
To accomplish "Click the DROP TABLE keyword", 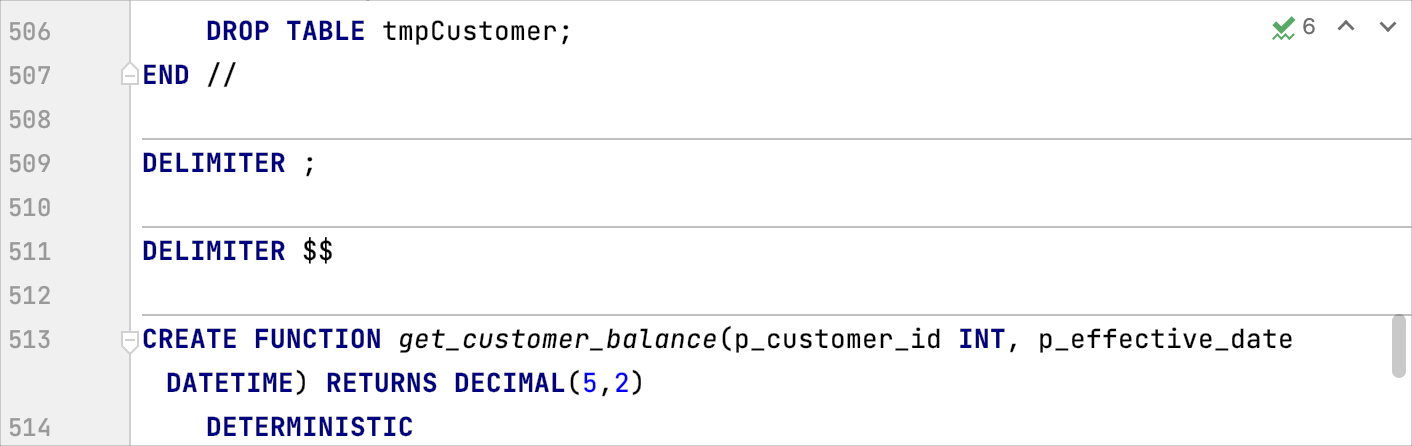I will point(284,31).
